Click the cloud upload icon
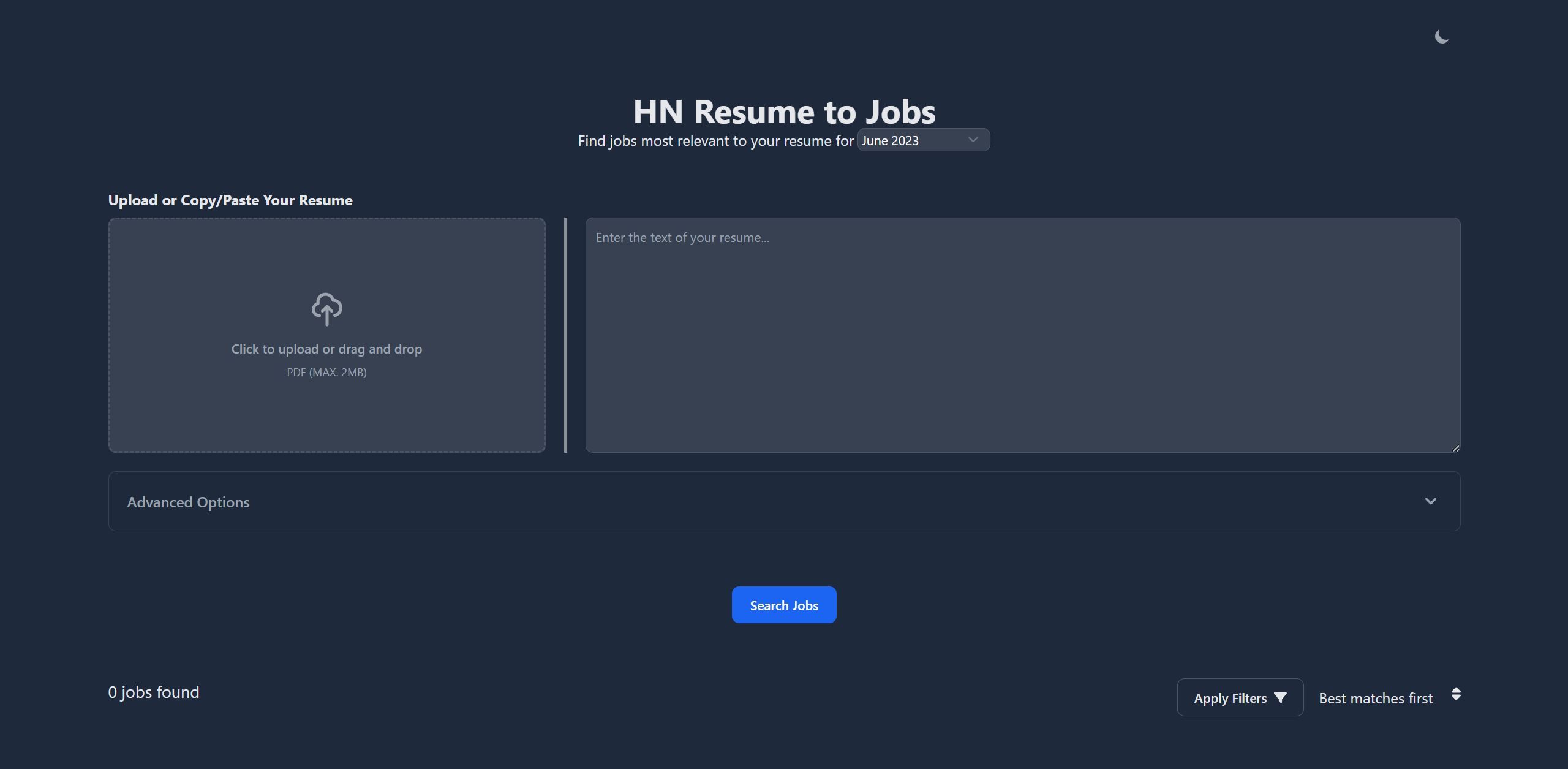The height and width of the screenshot is (769, 1568). coord(327,307)
